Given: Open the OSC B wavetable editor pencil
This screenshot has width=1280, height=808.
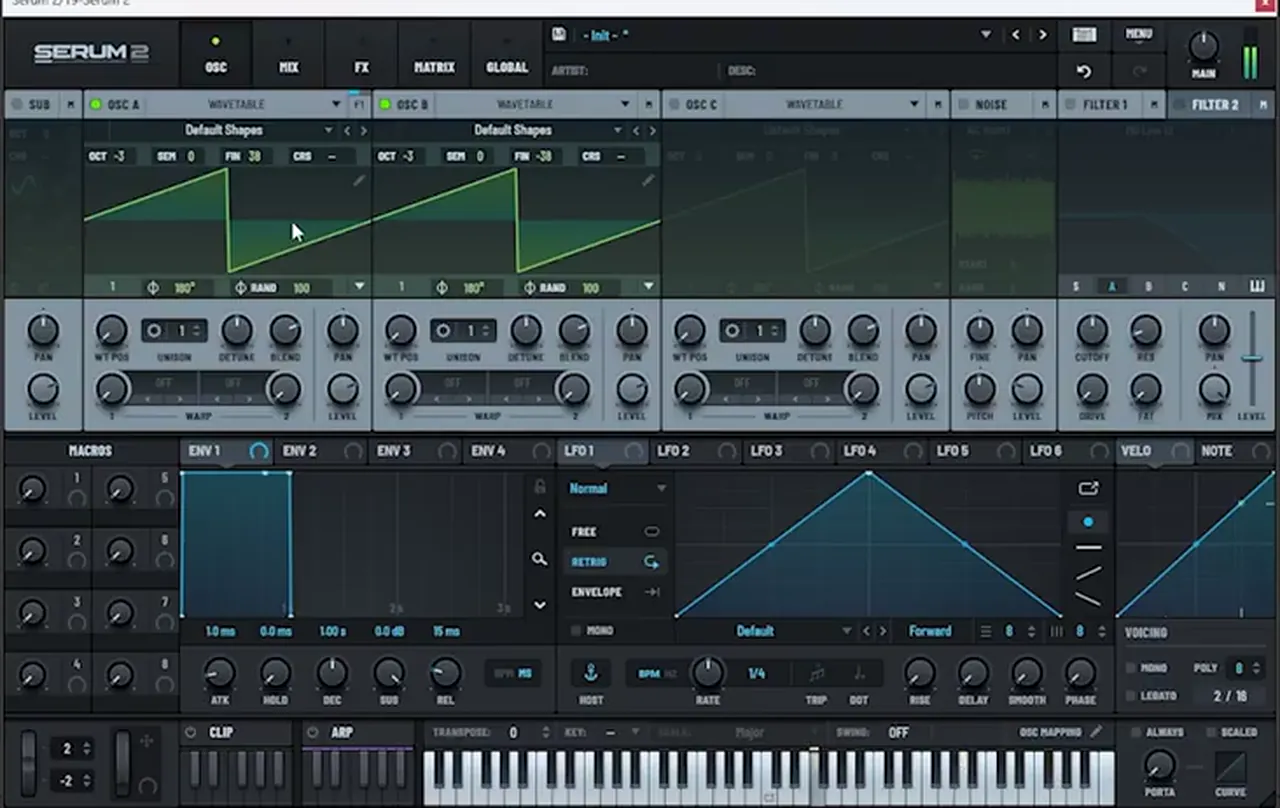Looking at the screenshot, I should coord(648,180).
